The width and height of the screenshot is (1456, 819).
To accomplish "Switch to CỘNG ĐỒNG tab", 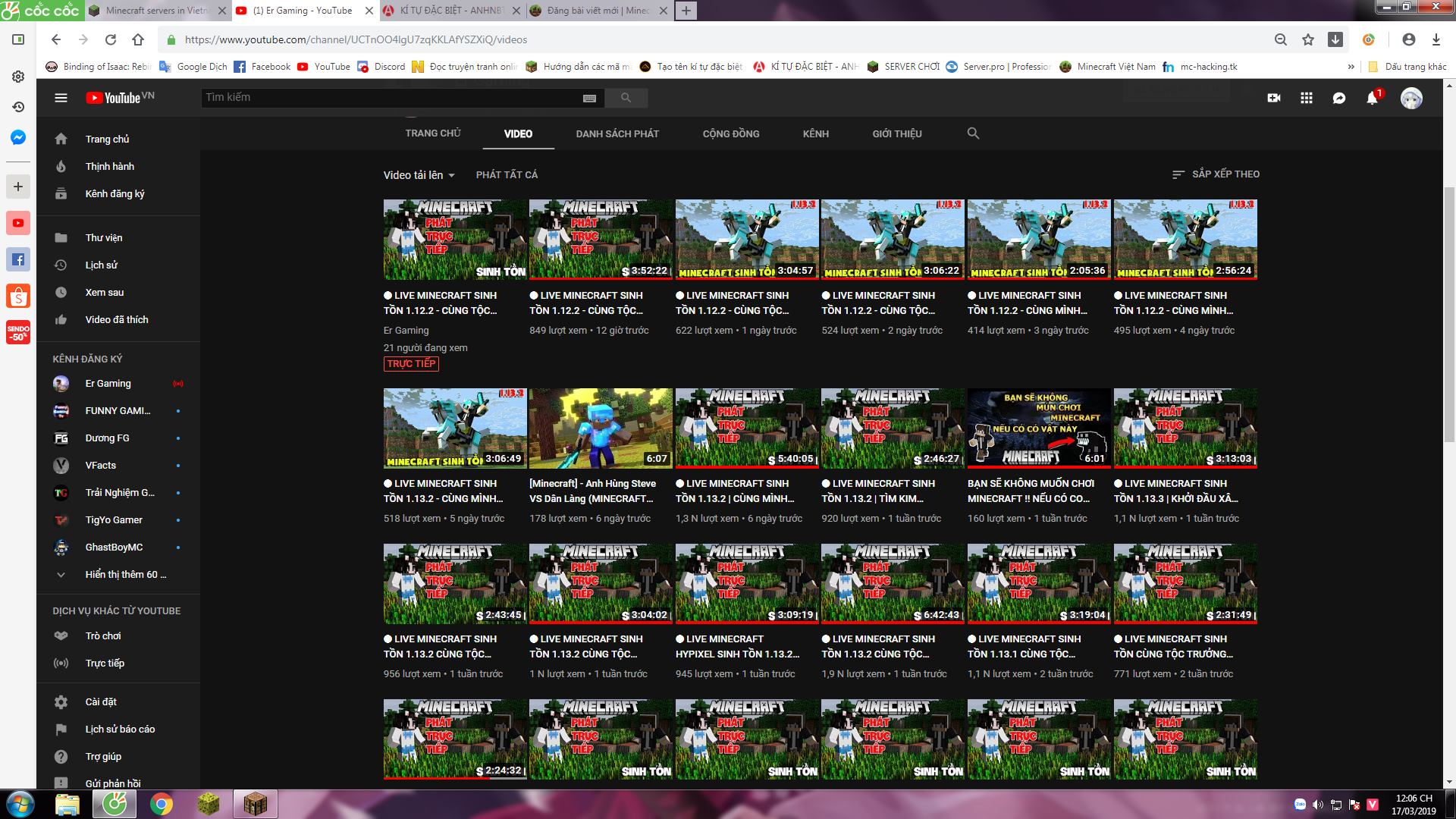I will pos(730,133).
